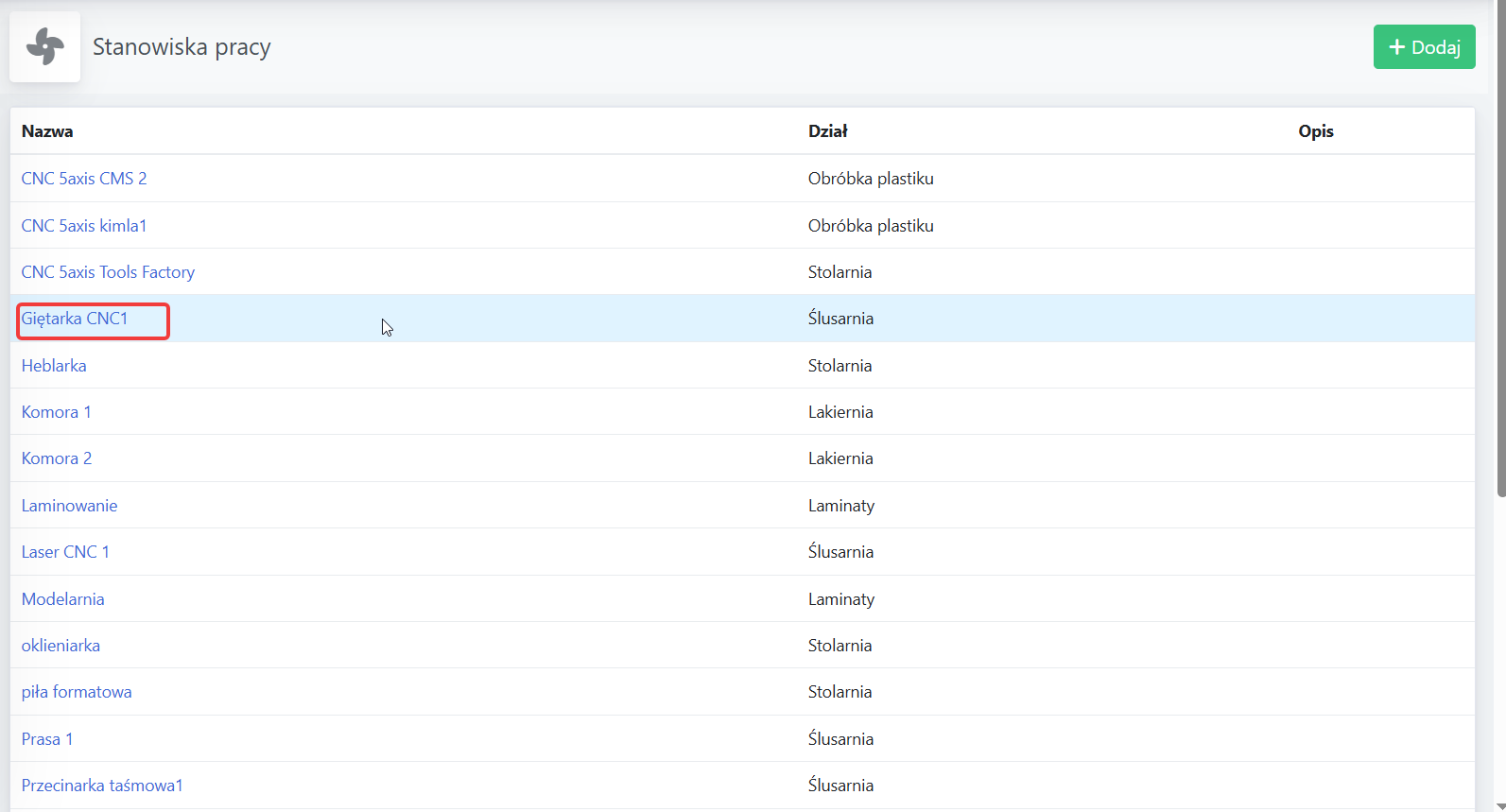Click the green Dodaj button
This screenshot has width=1506, height=812.
(x=1424, y=47)
